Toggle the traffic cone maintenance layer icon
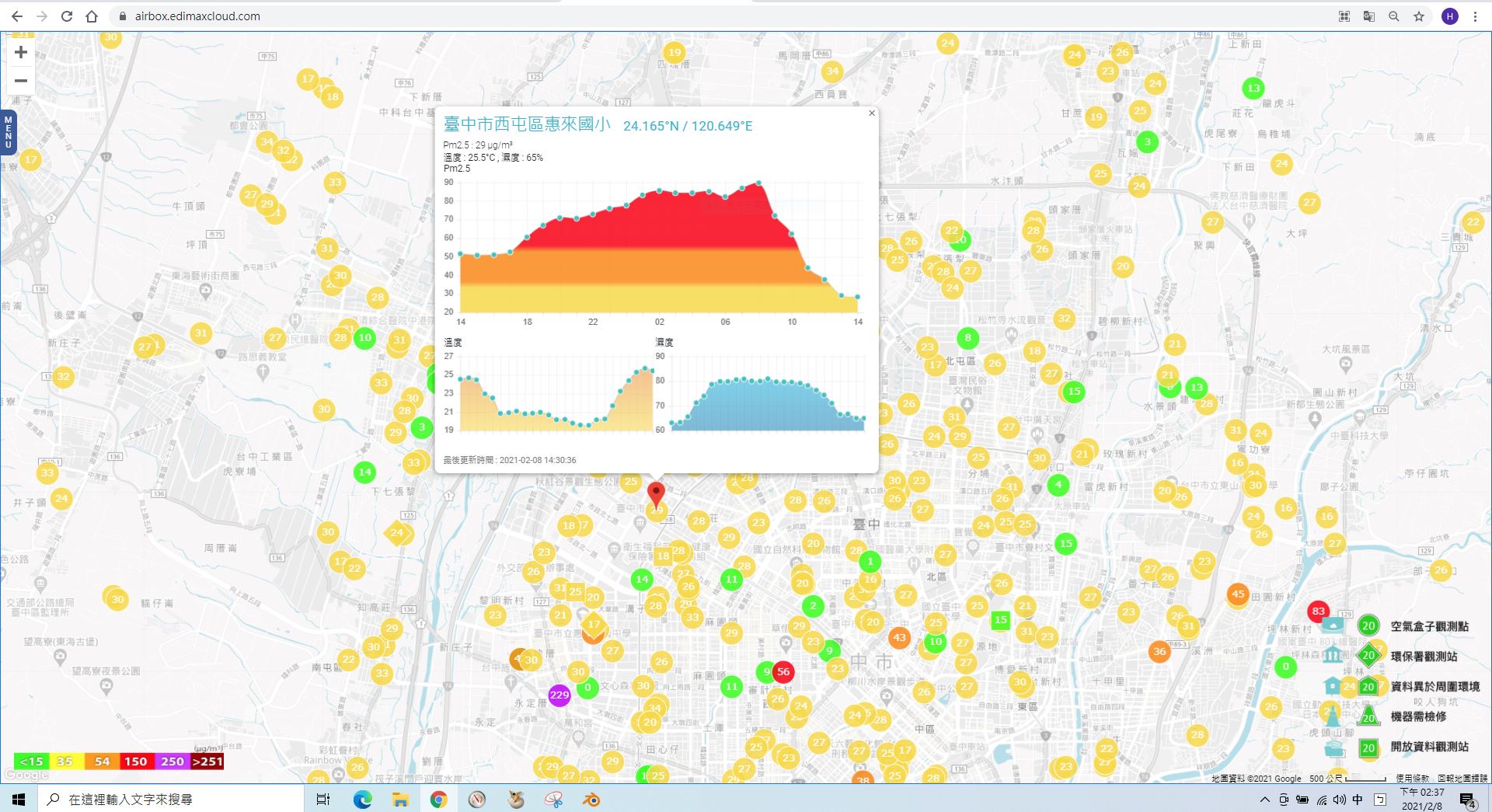The image size is (1492, 812). pos(1333,716)
